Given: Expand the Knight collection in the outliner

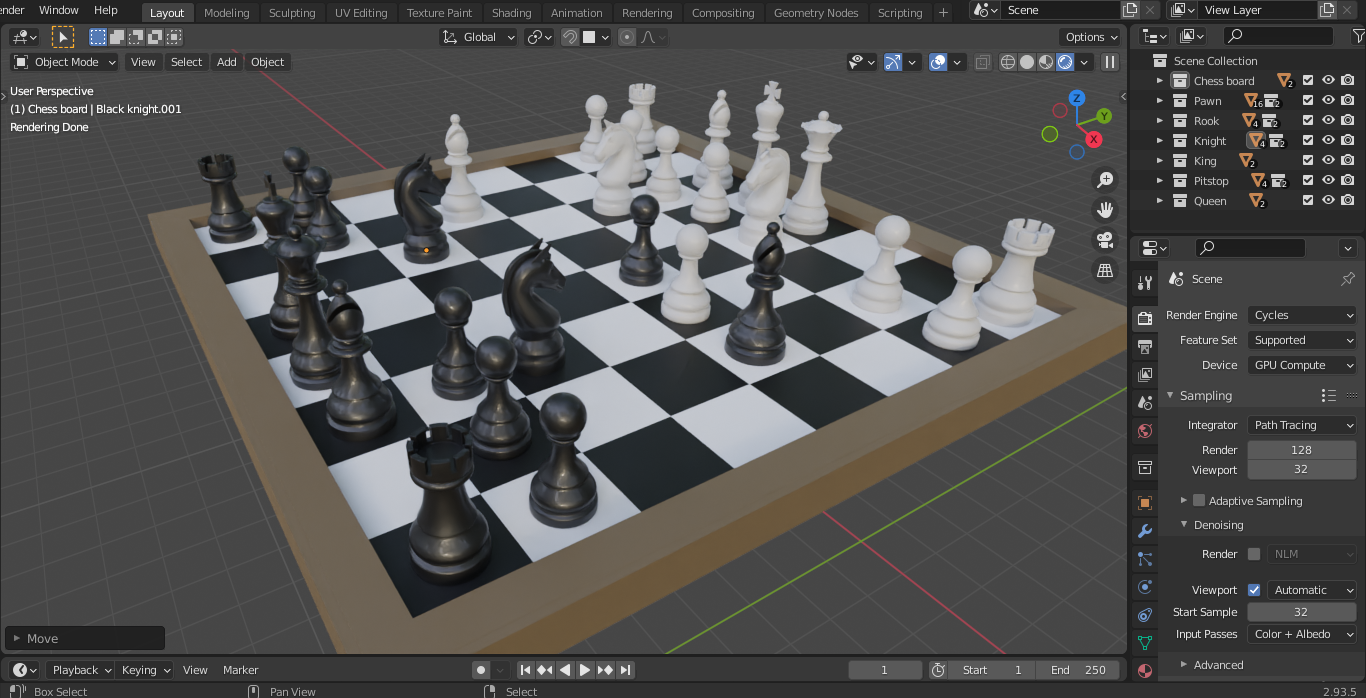Looking at the screenshot, I should point(1160,140).
